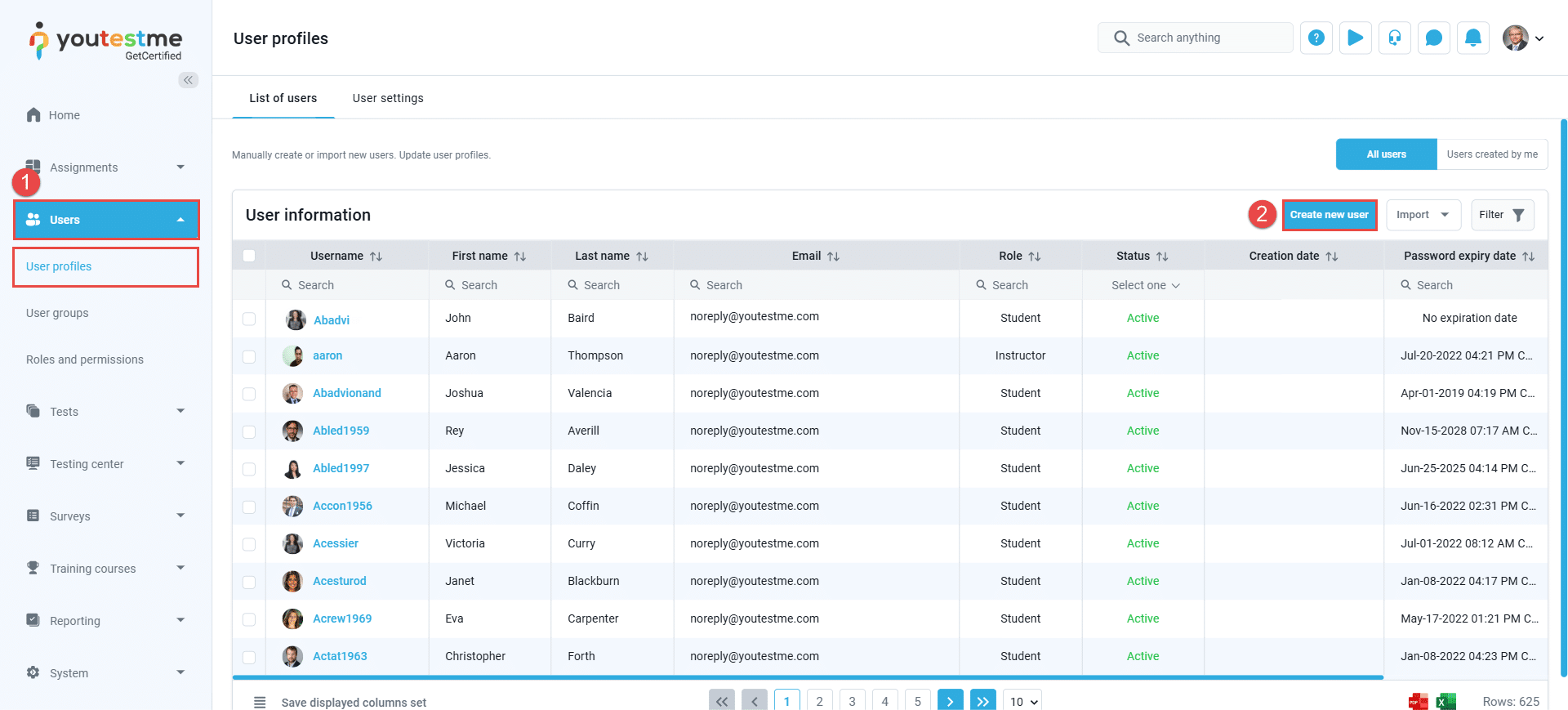This screenshot has width=1568, height=710.
Task: Export the table to Excel
Action: (1446, 701)
